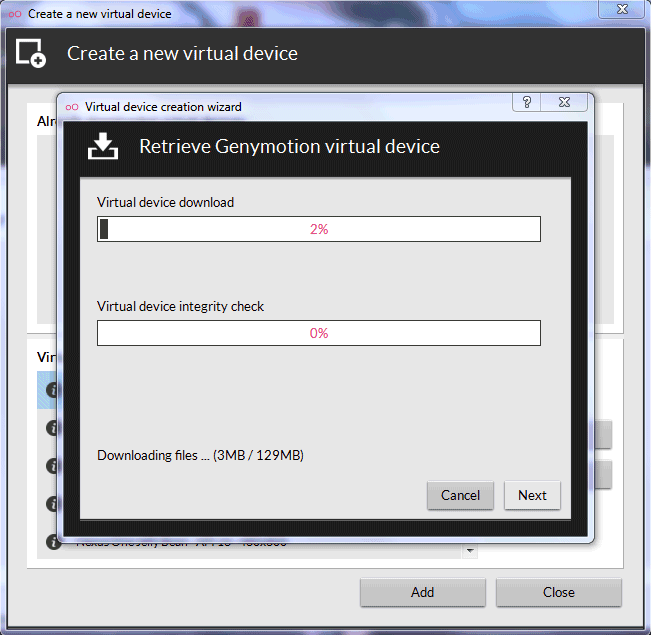Click the third info icon in device list

pyautogui.click(x=54, y=466)
